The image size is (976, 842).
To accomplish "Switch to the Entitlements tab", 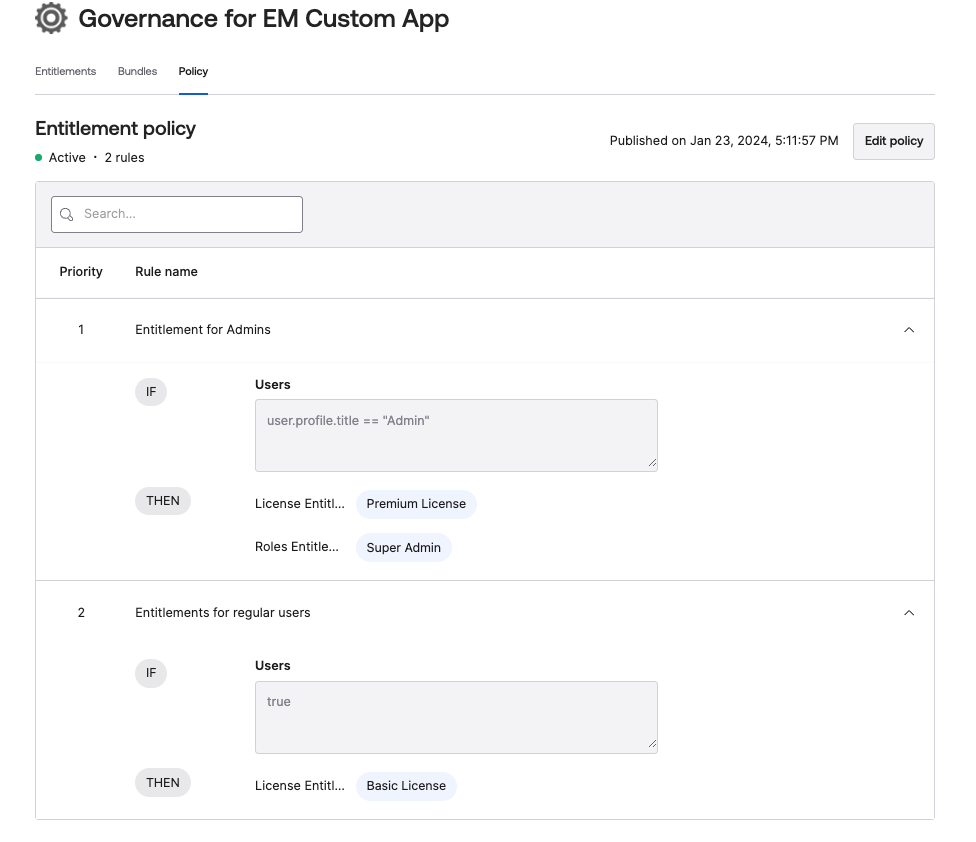I will click(x=65, y=71).
